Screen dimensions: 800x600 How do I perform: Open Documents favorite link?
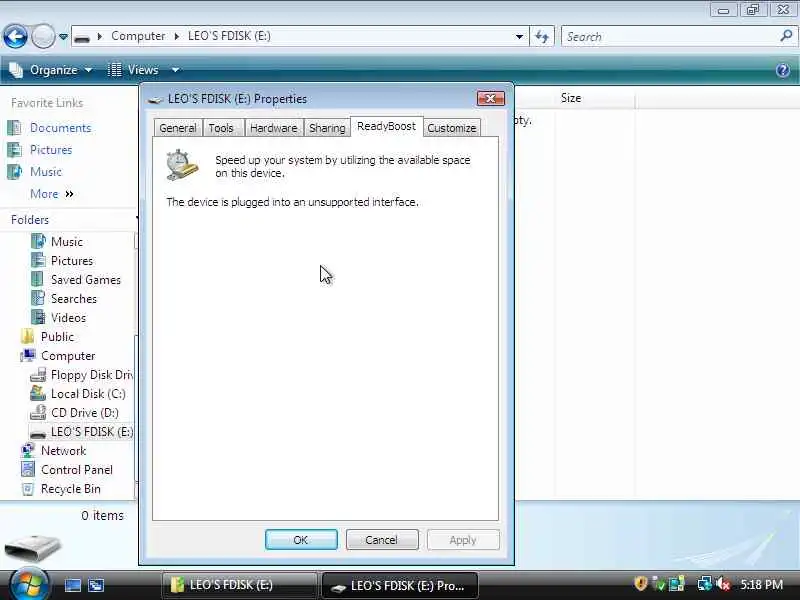click(x=60, y=128)
